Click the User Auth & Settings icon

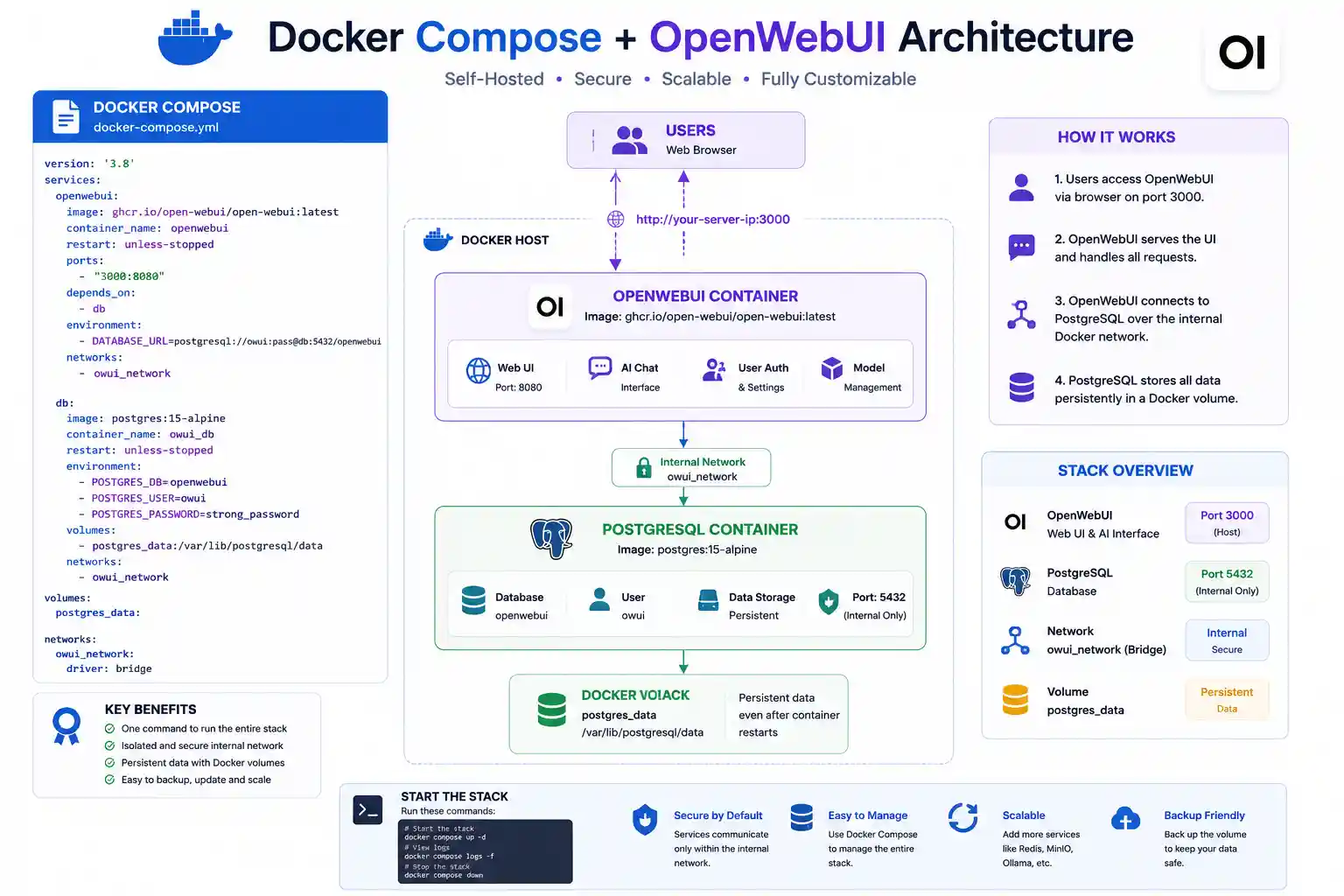[715, 370]
